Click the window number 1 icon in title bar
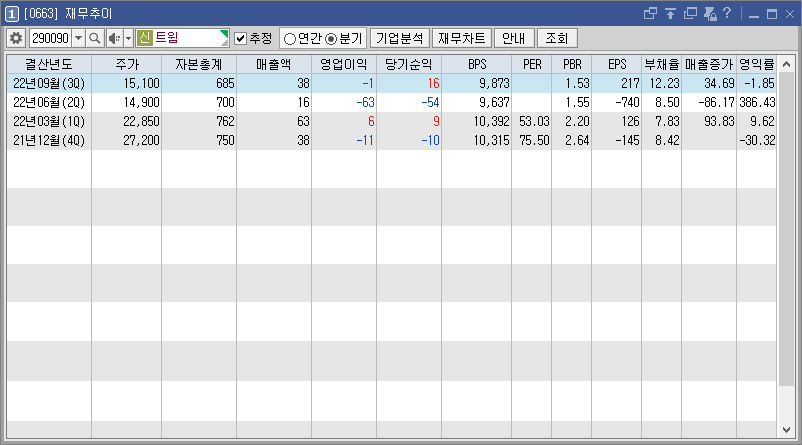This screenshot has width=802, height=445. [x=12, y=14]
